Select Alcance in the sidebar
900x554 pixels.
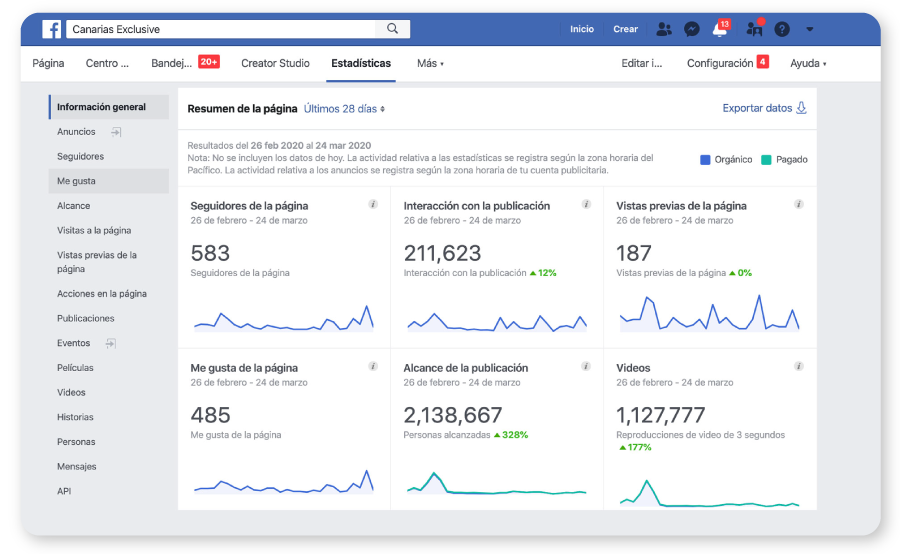pyautogui.click(x=74, y=206)
